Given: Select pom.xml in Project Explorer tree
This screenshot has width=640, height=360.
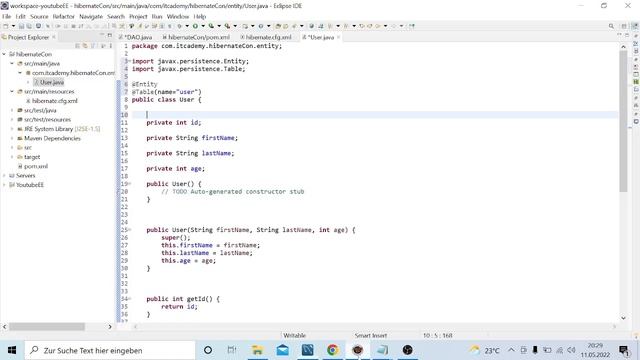Looking at the screenshot, I should (x=36, y=166).
